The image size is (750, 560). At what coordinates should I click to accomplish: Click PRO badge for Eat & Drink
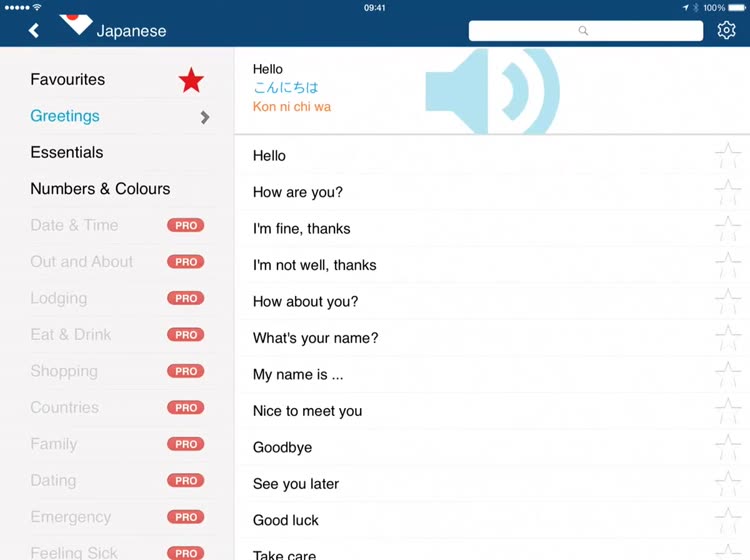point(186,334)
